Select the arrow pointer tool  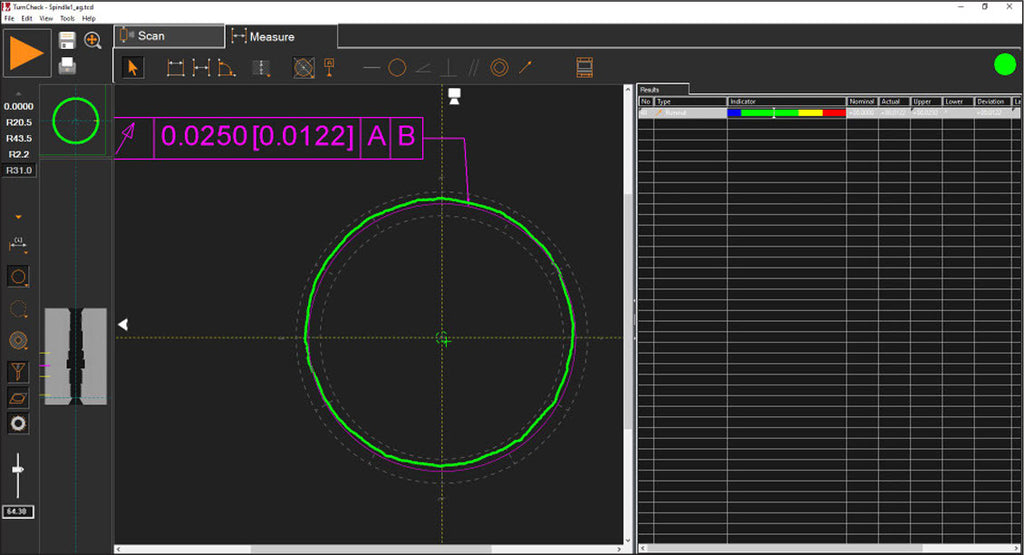tap(133, 67)
